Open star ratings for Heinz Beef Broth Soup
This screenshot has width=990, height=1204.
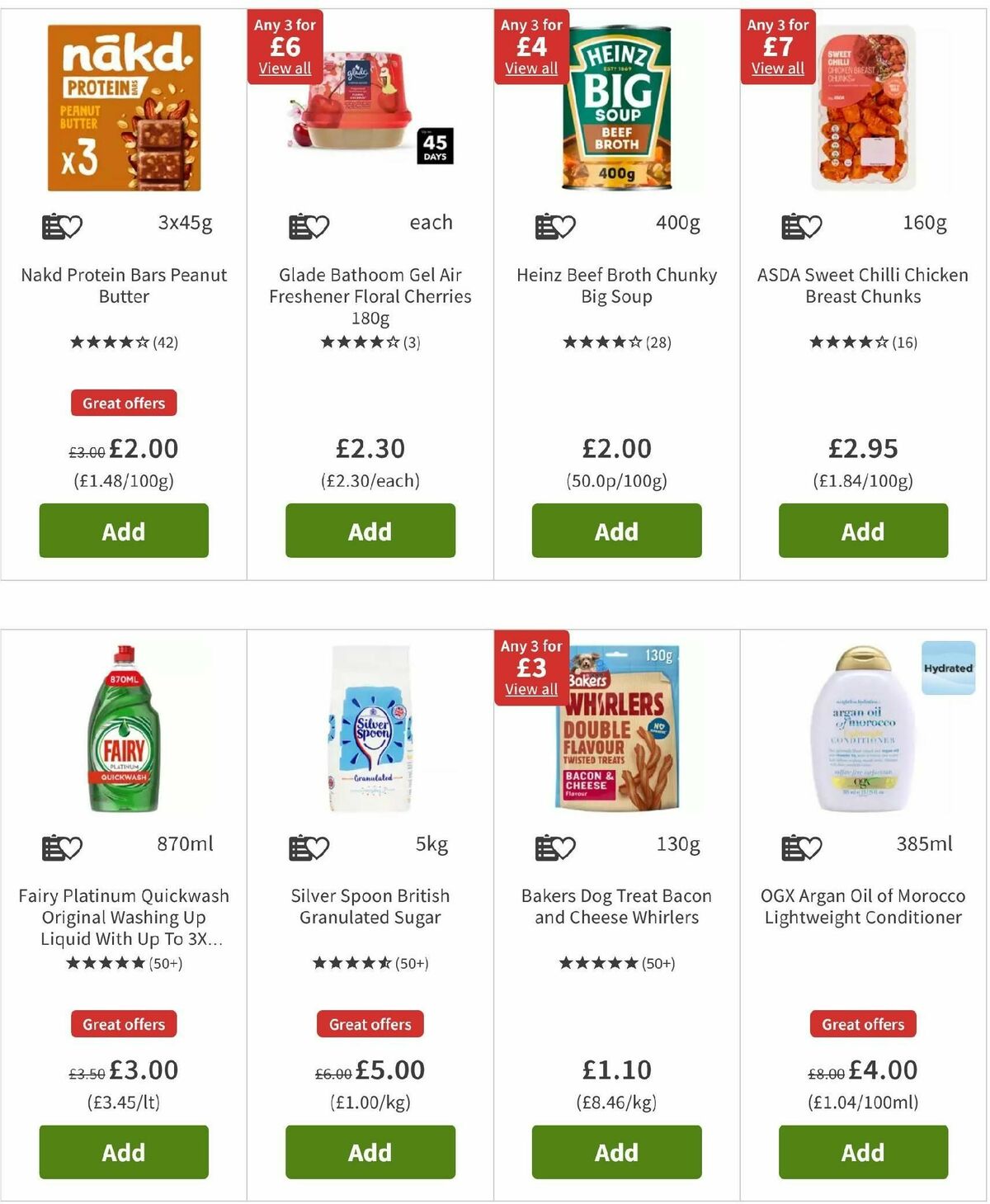[616, 340]
